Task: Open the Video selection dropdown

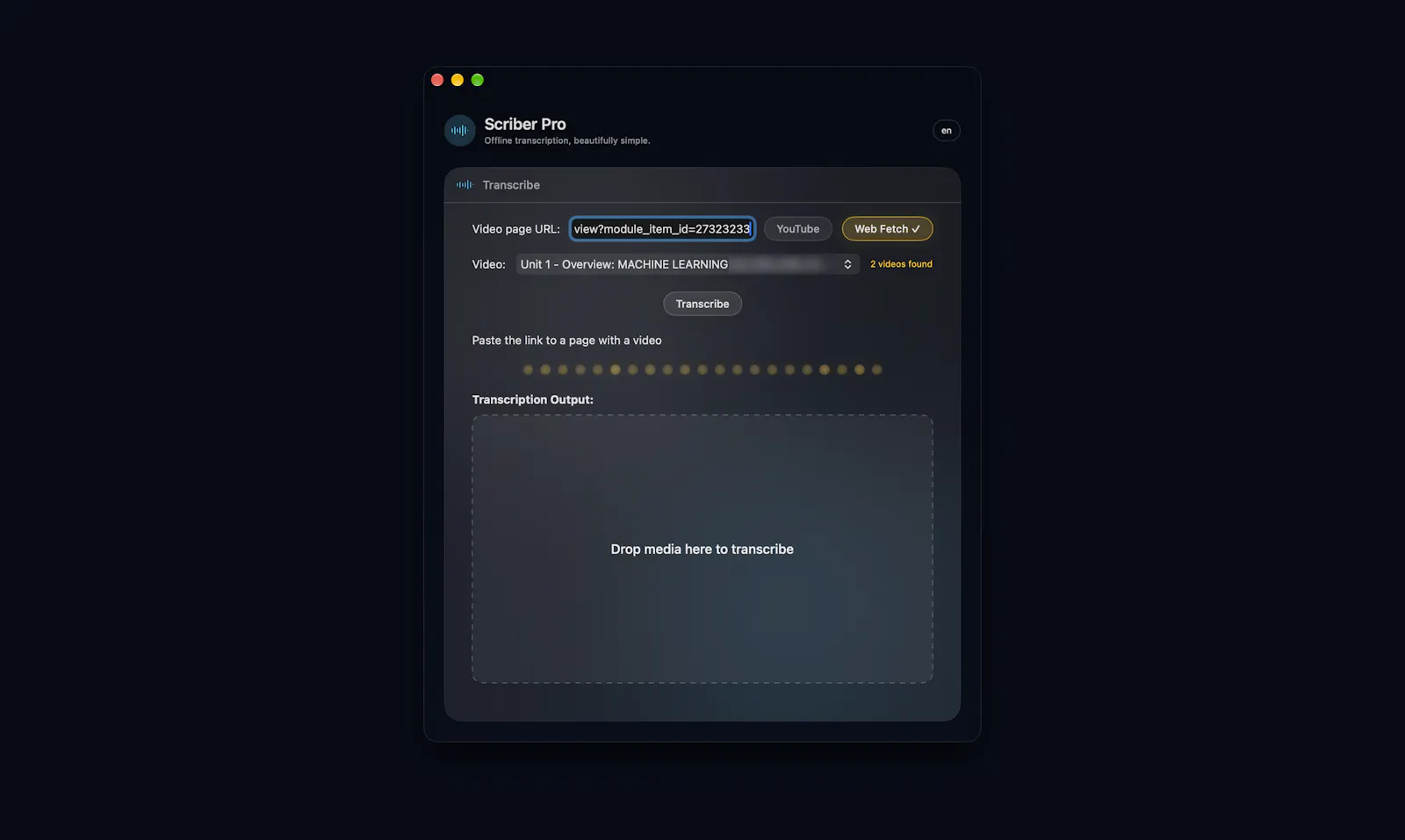Action: click(688, 264)
